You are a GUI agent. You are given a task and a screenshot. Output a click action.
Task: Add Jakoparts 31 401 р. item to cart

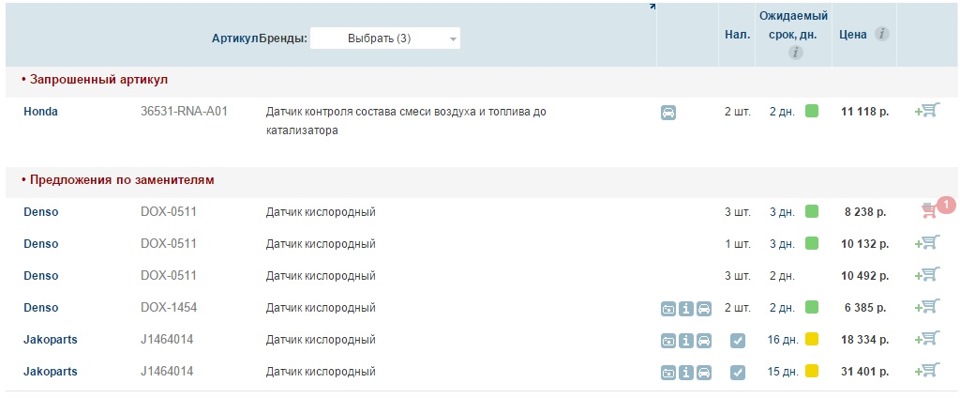click(927, 370)
